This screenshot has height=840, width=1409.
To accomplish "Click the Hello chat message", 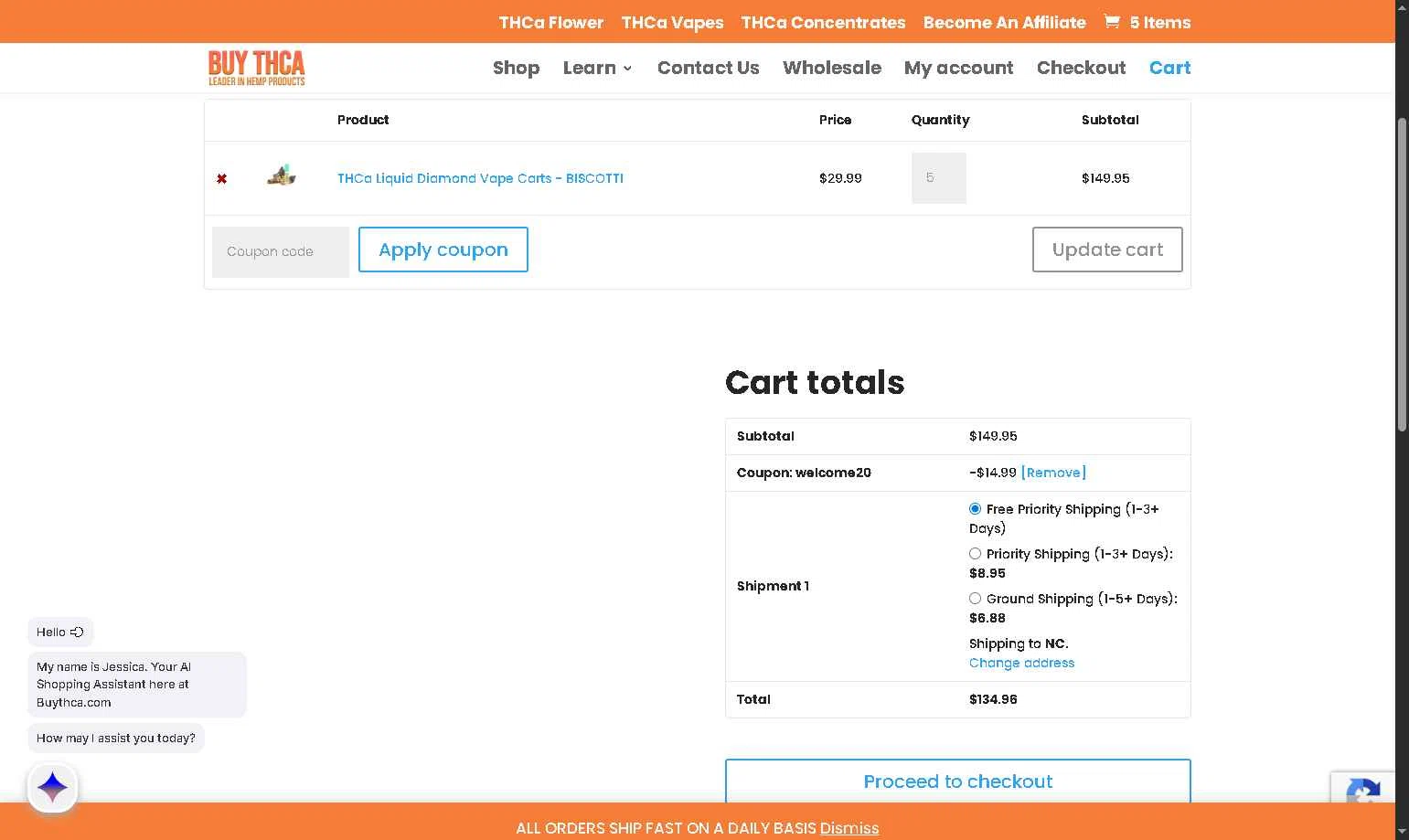I will (60, 632).
